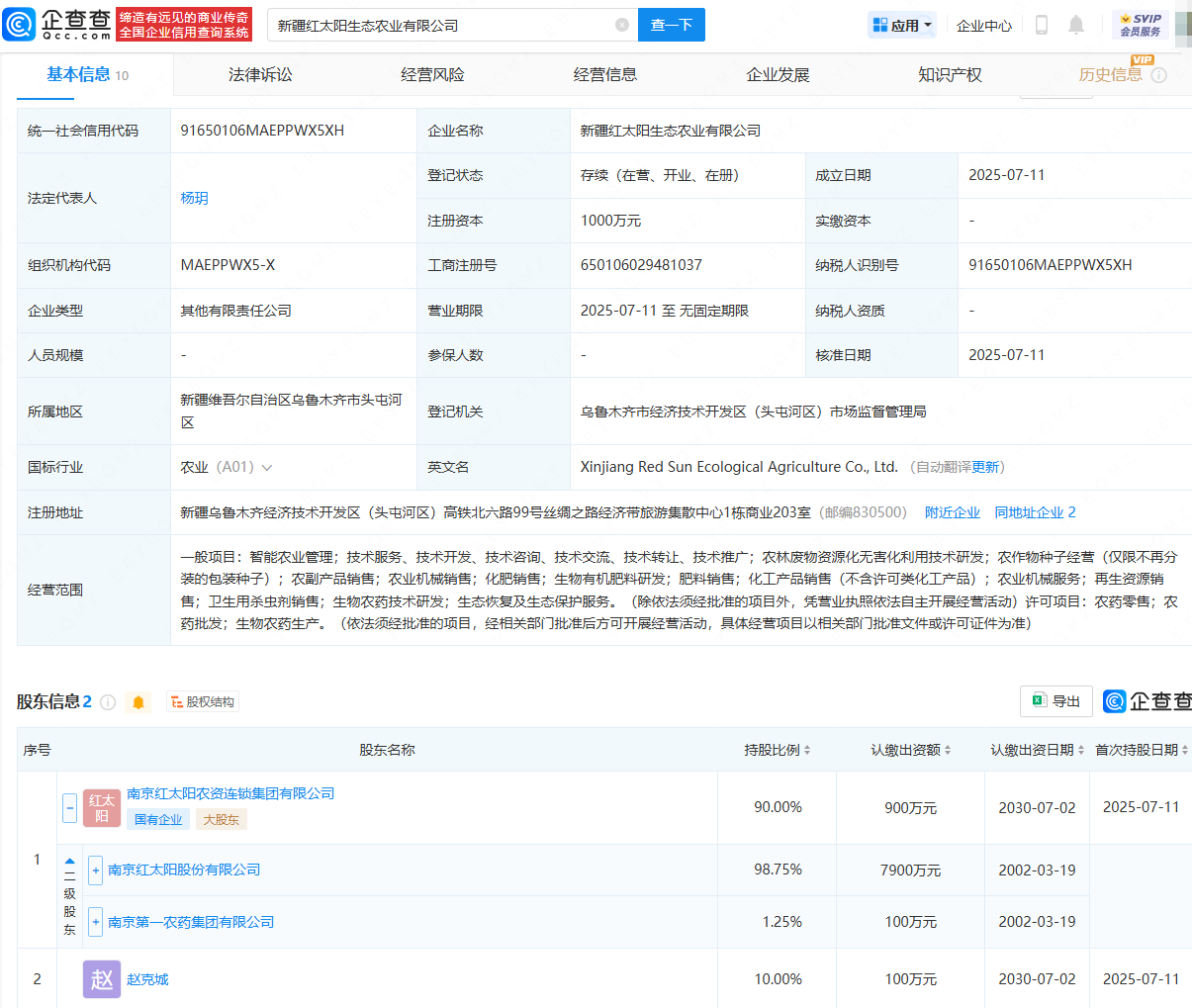Switch to the 法律诉讼 tab
1192x1008 pixels.
coord(260,73)
